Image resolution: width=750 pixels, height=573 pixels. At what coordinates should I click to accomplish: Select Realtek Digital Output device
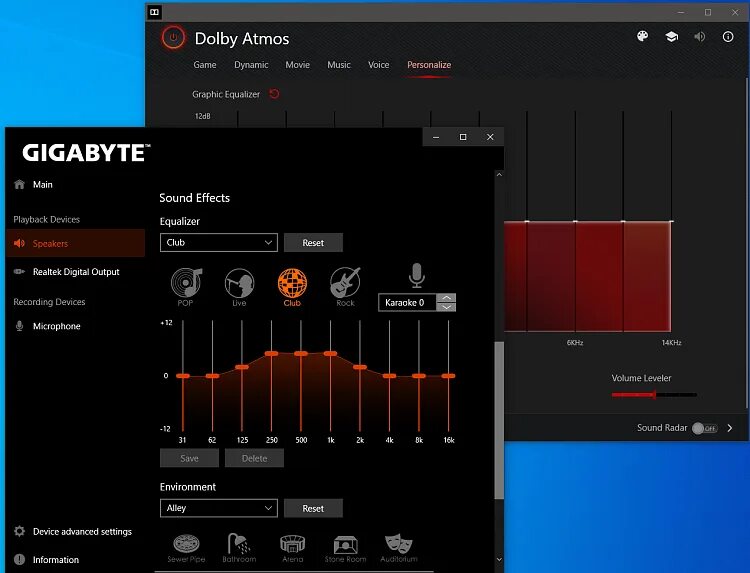point(76,272)
